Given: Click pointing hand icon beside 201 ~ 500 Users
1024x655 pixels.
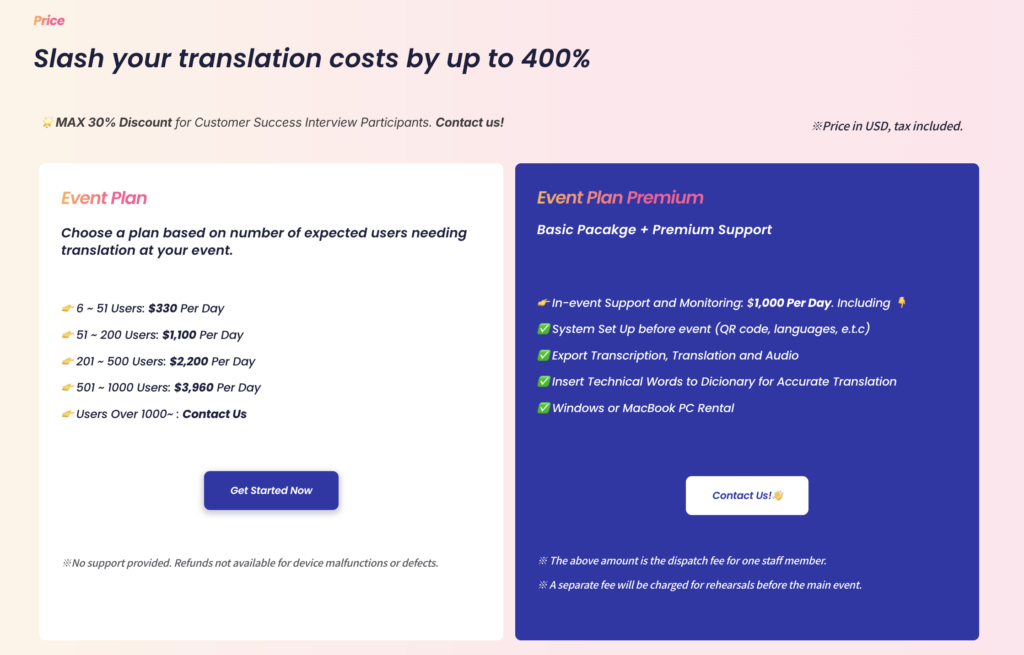Looking at the screenshot, I should (67, 361).
